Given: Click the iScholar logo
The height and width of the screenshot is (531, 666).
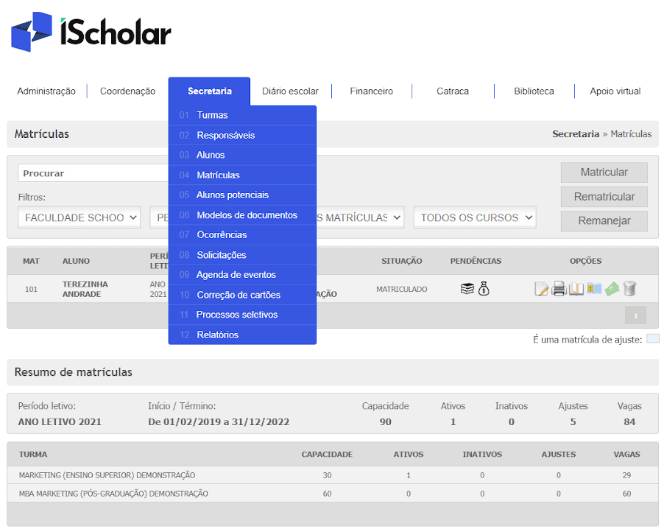Looking at the screenshot, I should pyautogui.click(x=91, y=31).
